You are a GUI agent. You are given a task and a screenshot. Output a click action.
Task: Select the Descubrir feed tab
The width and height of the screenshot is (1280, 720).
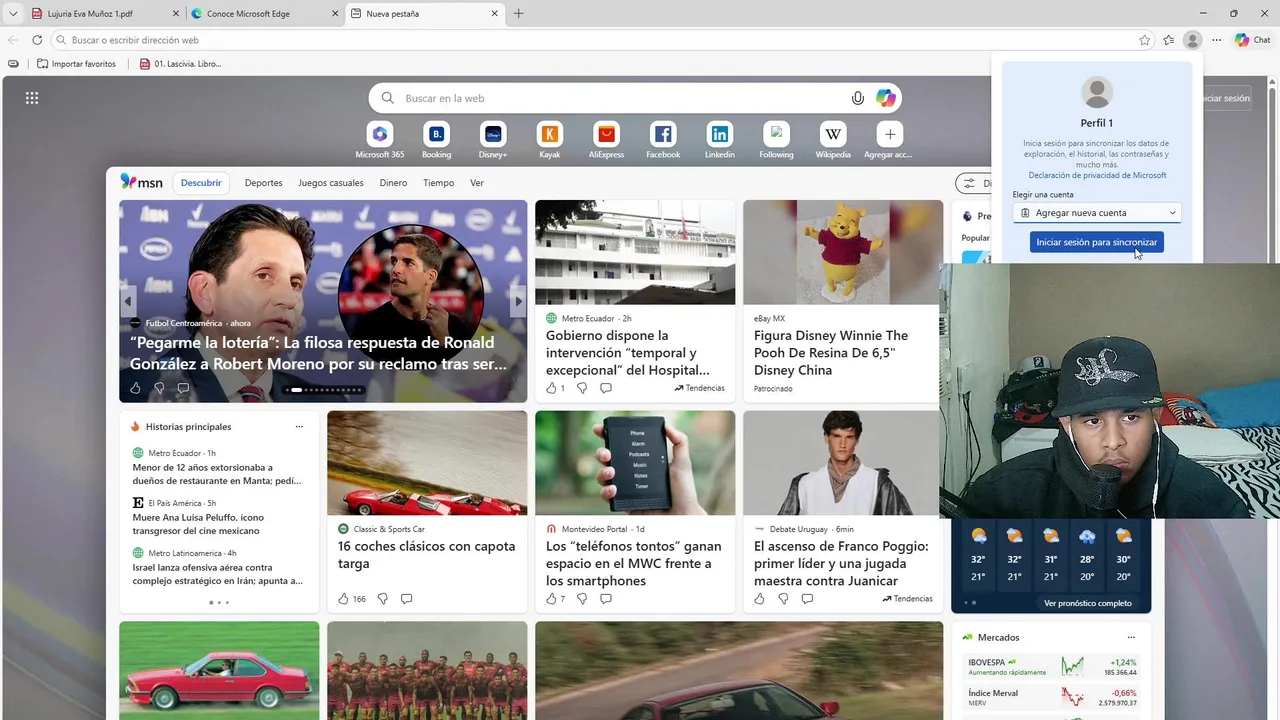(x=201, y=183)
